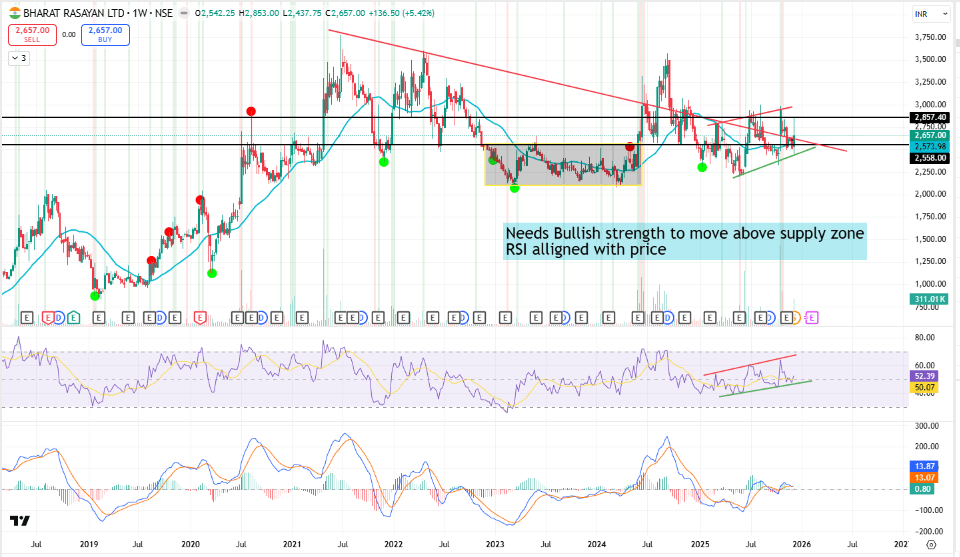Open the earnings marker near February 2019

99,318
